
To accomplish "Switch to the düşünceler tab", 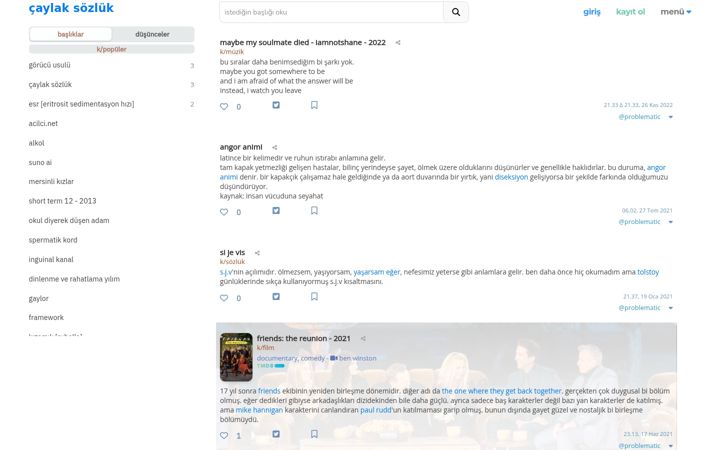I will 152,34.
